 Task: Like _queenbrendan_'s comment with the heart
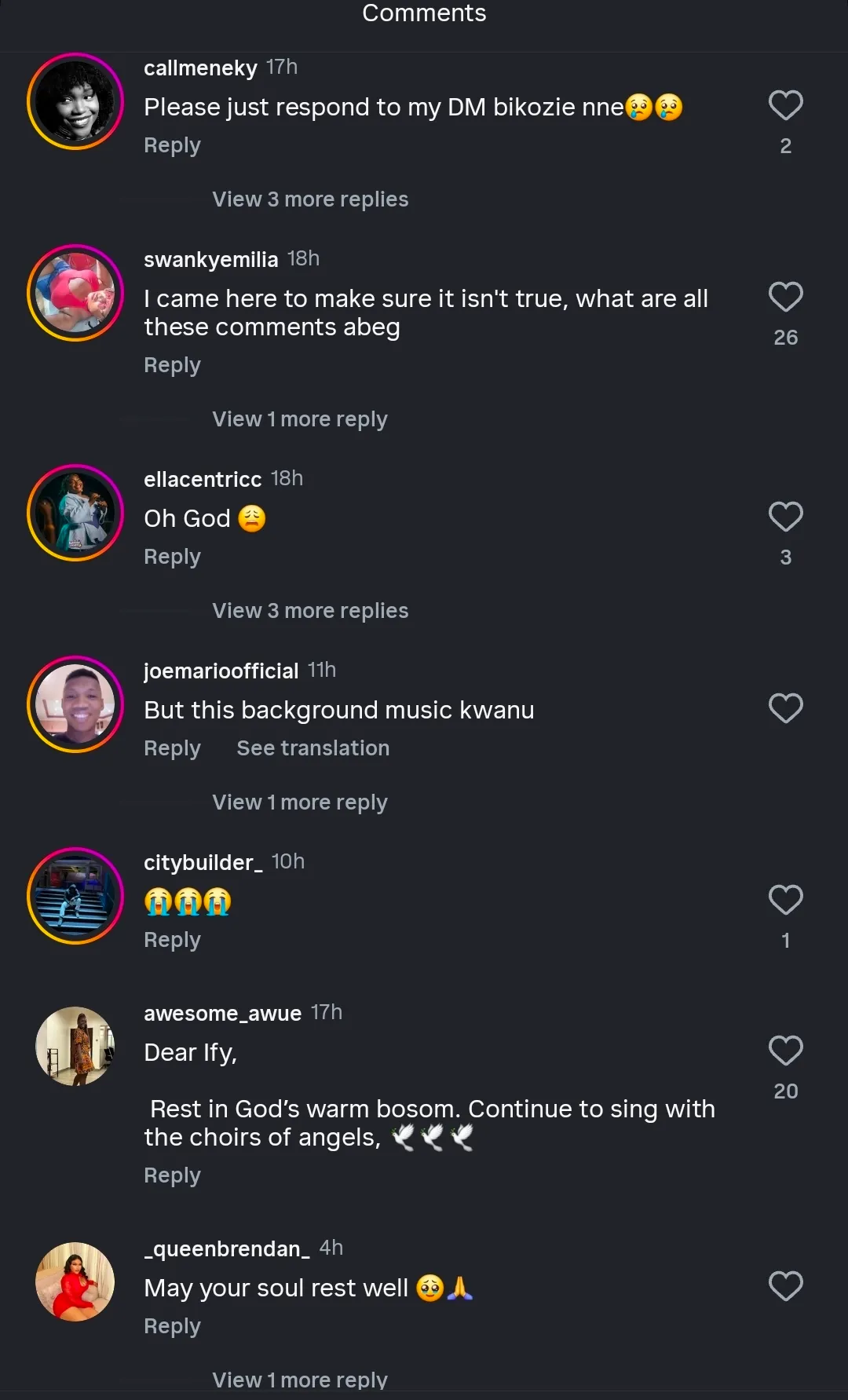coord(785,1287)
